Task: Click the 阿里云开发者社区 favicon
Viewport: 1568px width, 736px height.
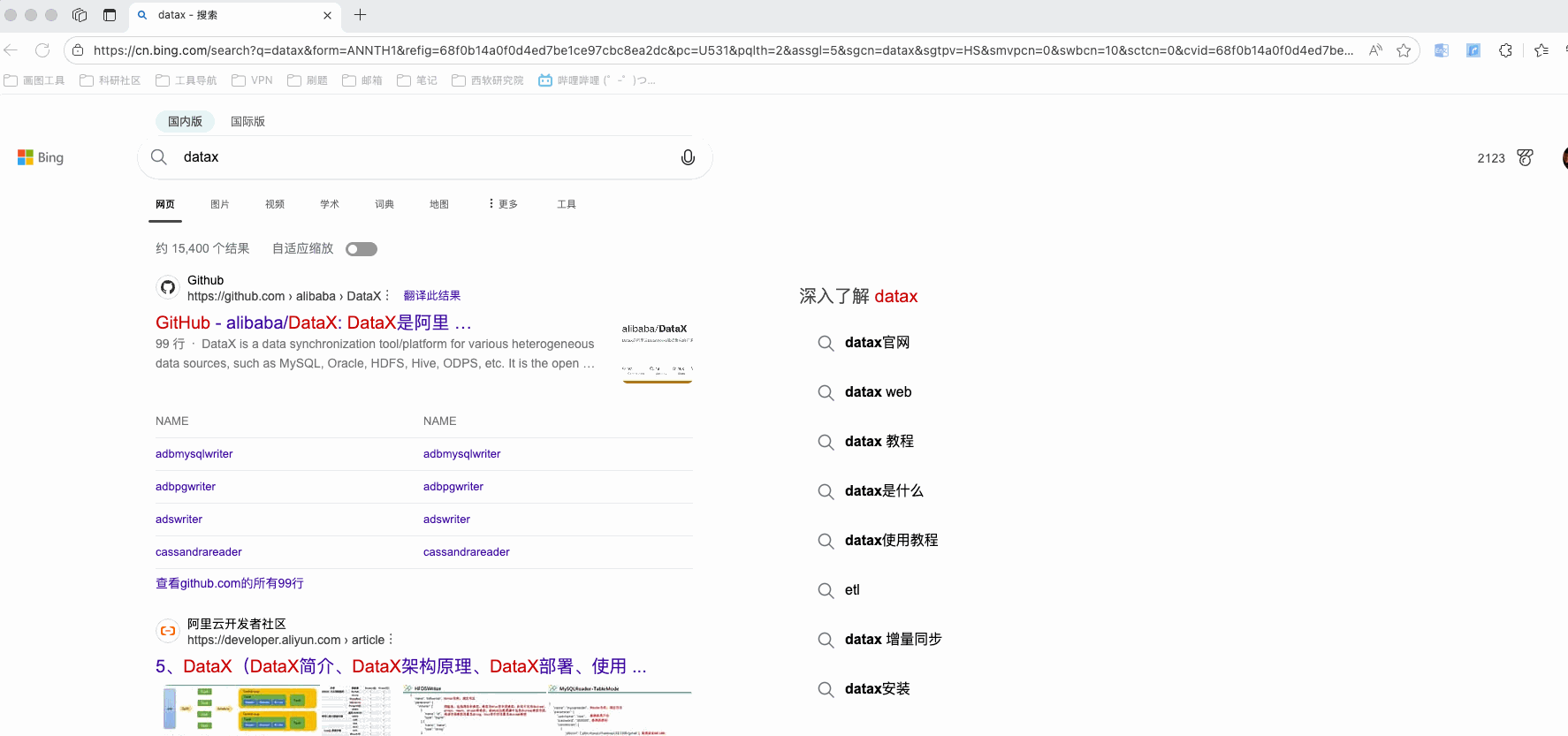Action: pos(168,631)
